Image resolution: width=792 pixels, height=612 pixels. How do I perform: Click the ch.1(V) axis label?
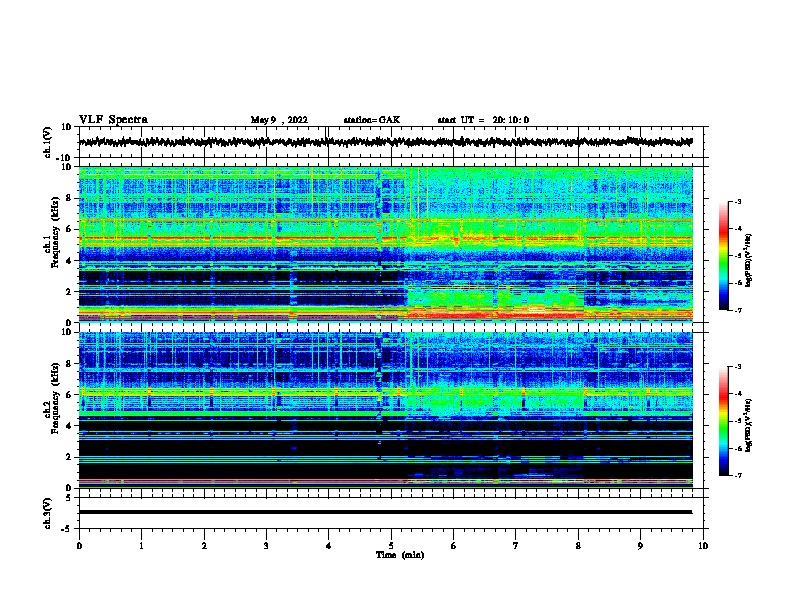pos(48,142)
